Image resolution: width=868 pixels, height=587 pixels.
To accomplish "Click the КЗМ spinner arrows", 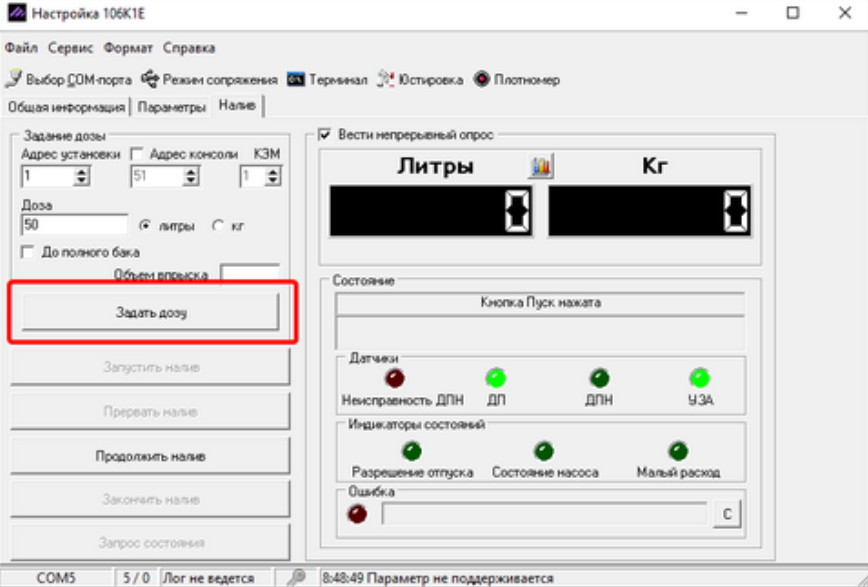I will (272, 177).
